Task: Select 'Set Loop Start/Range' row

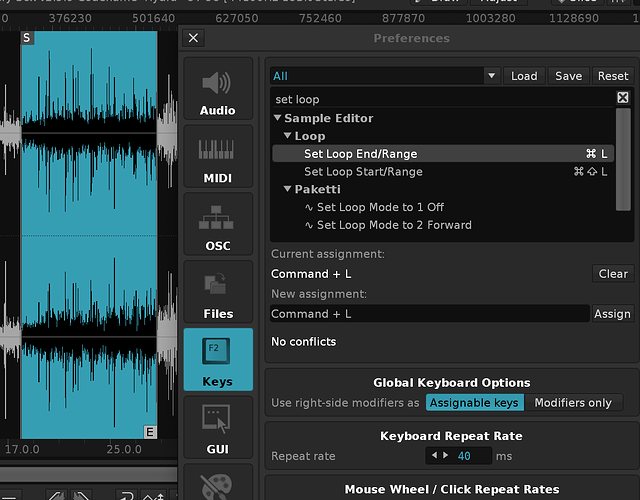Action: pyautogui.click(x=443, y=171)
